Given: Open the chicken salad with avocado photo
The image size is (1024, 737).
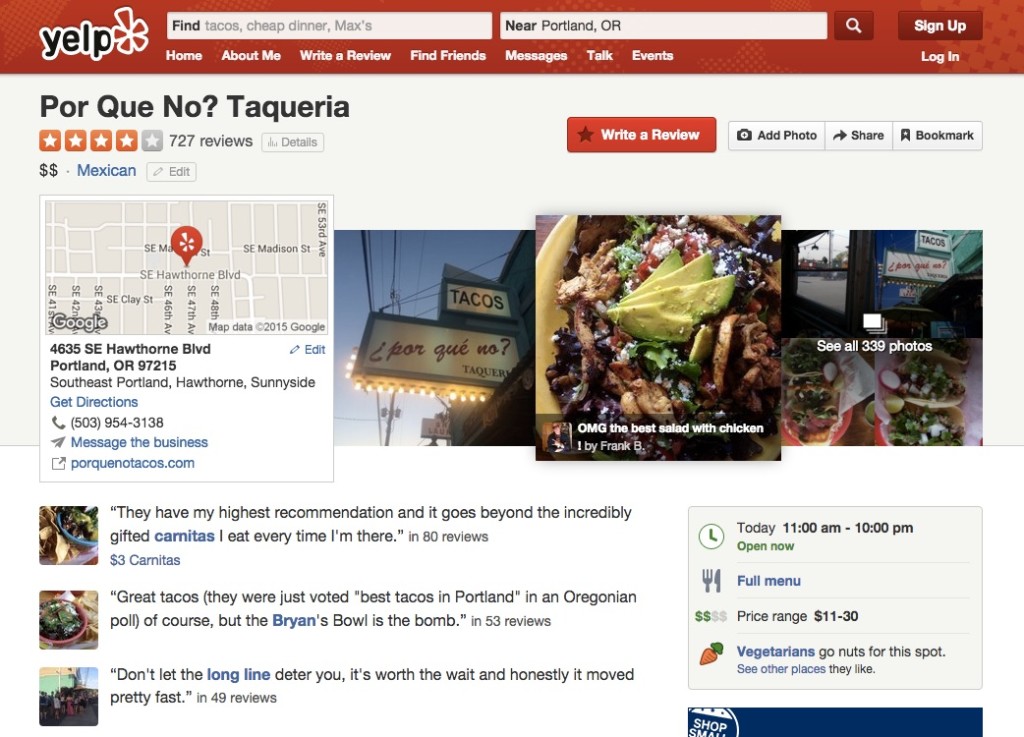Looking at the screenshot, I should coord(658,338).
